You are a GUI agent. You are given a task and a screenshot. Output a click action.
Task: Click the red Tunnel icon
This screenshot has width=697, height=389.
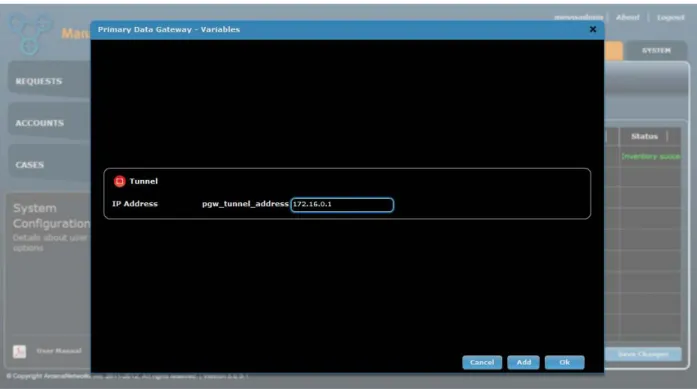point(120,181)
